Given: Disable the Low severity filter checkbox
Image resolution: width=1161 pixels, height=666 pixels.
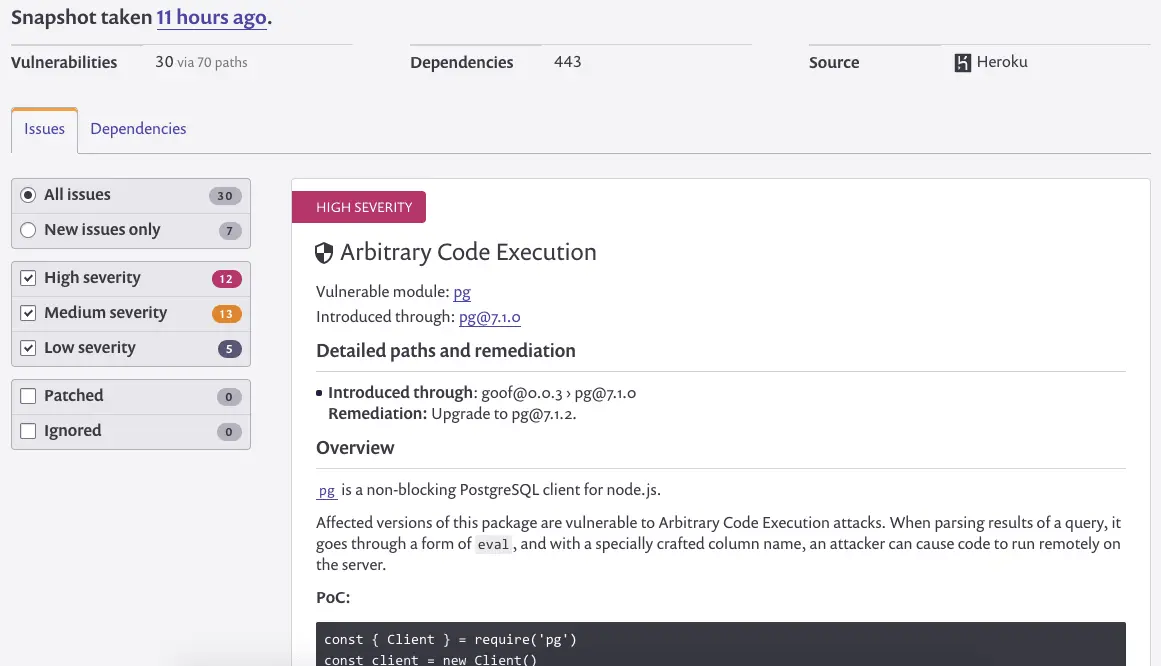Looking at the screenshot, I should coord(28,348).
